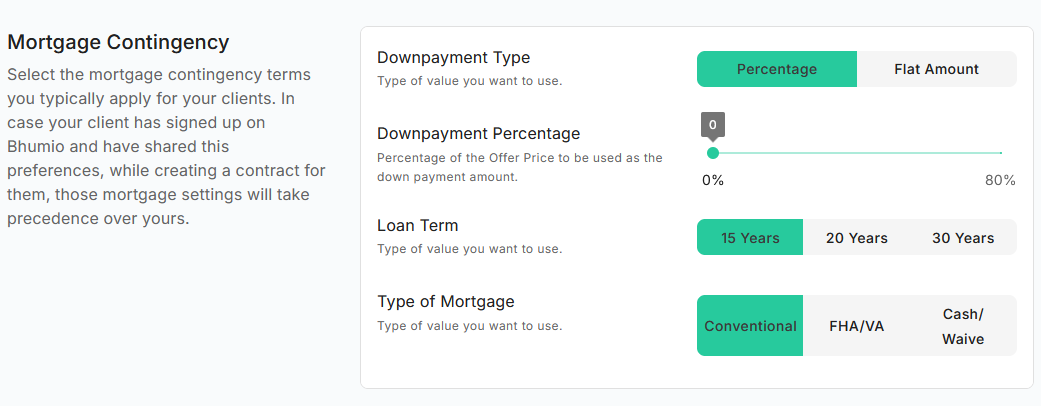
Task: Set loan term to 30 Years
Action: click(962, 238)
